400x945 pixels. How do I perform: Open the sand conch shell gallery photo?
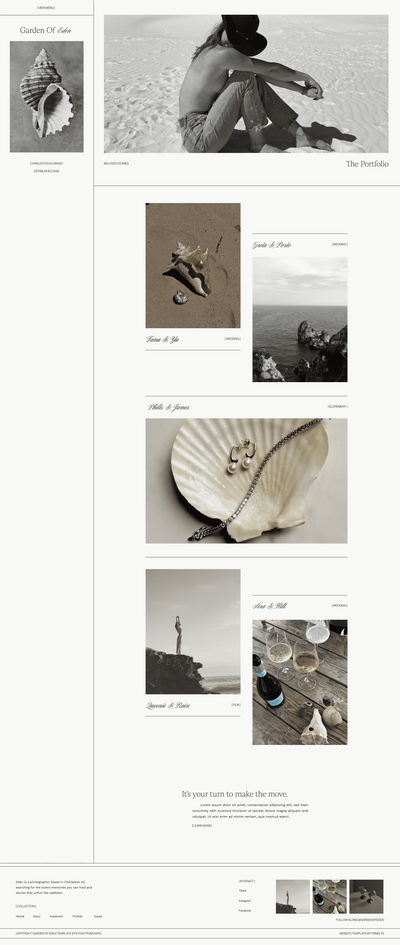pos(193,265)
